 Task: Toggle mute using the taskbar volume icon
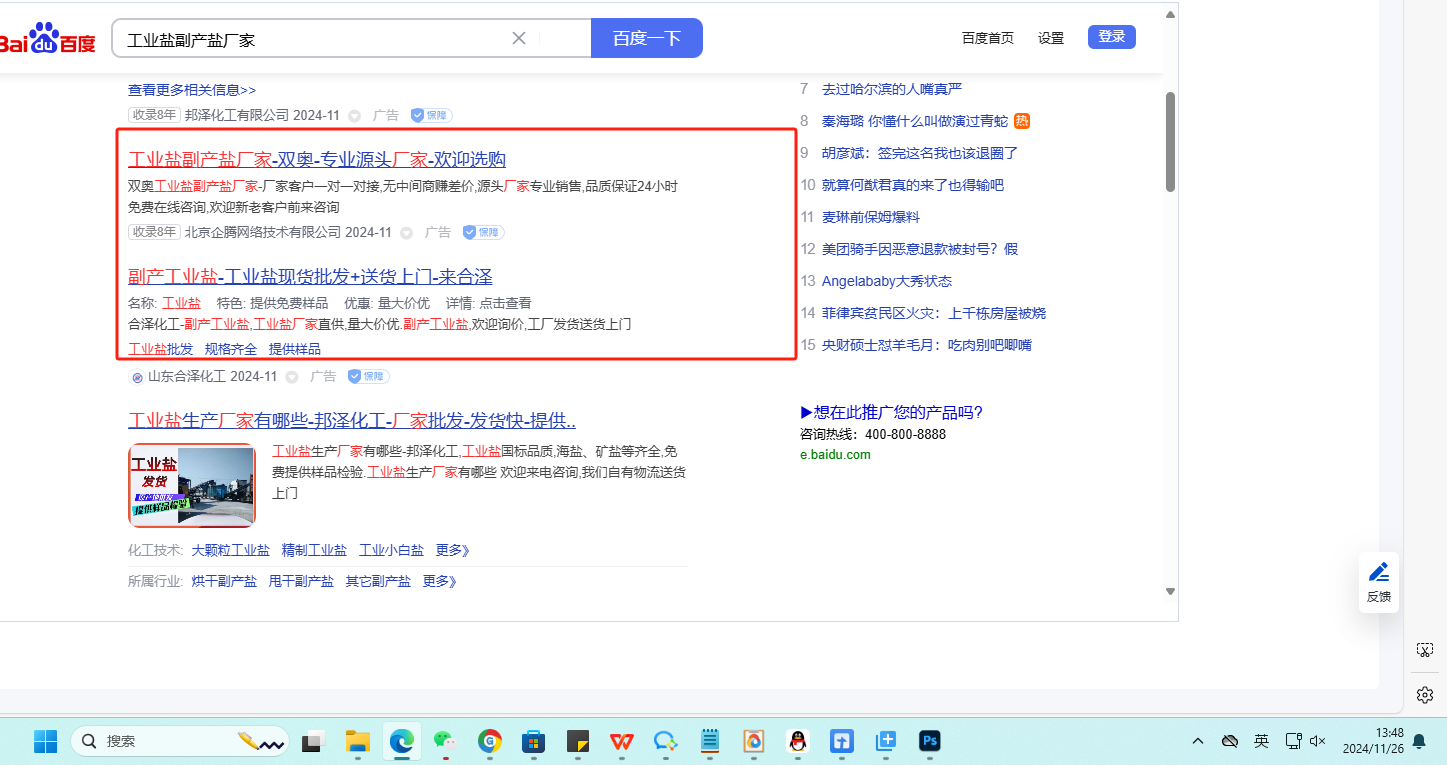coord(1317,741)
